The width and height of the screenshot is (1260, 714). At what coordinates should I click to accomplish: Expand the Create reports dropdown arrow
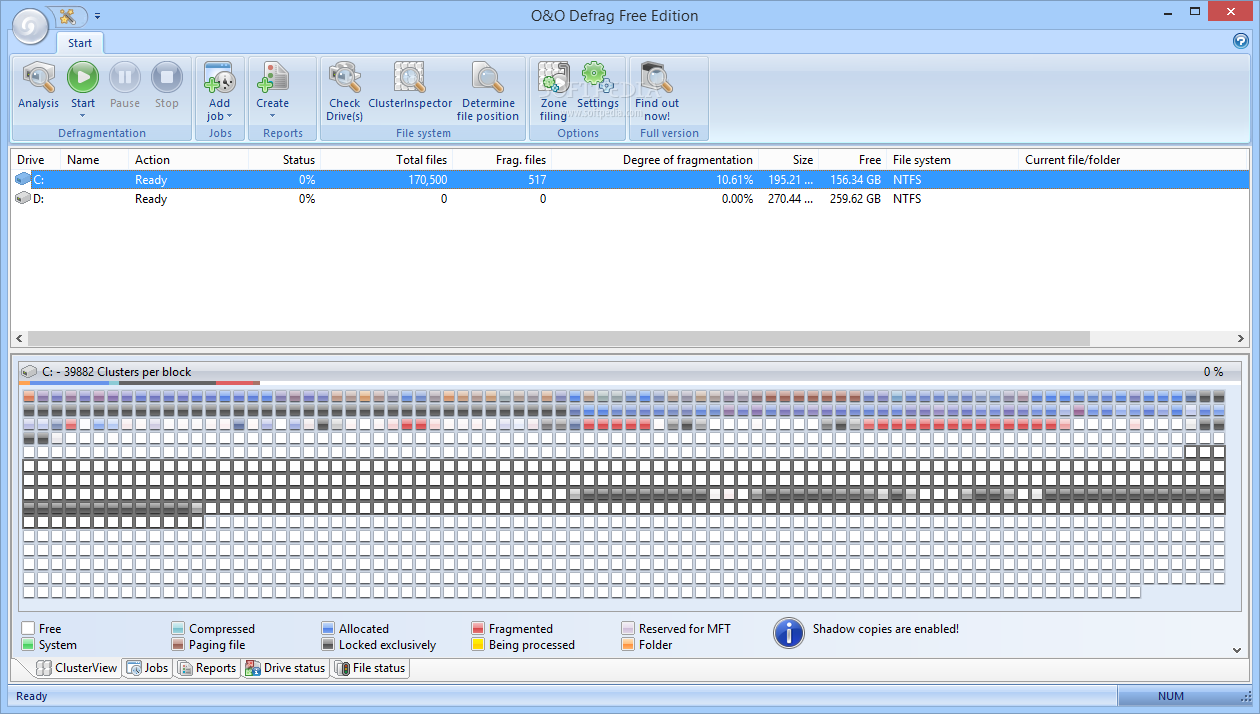point(272,116)
